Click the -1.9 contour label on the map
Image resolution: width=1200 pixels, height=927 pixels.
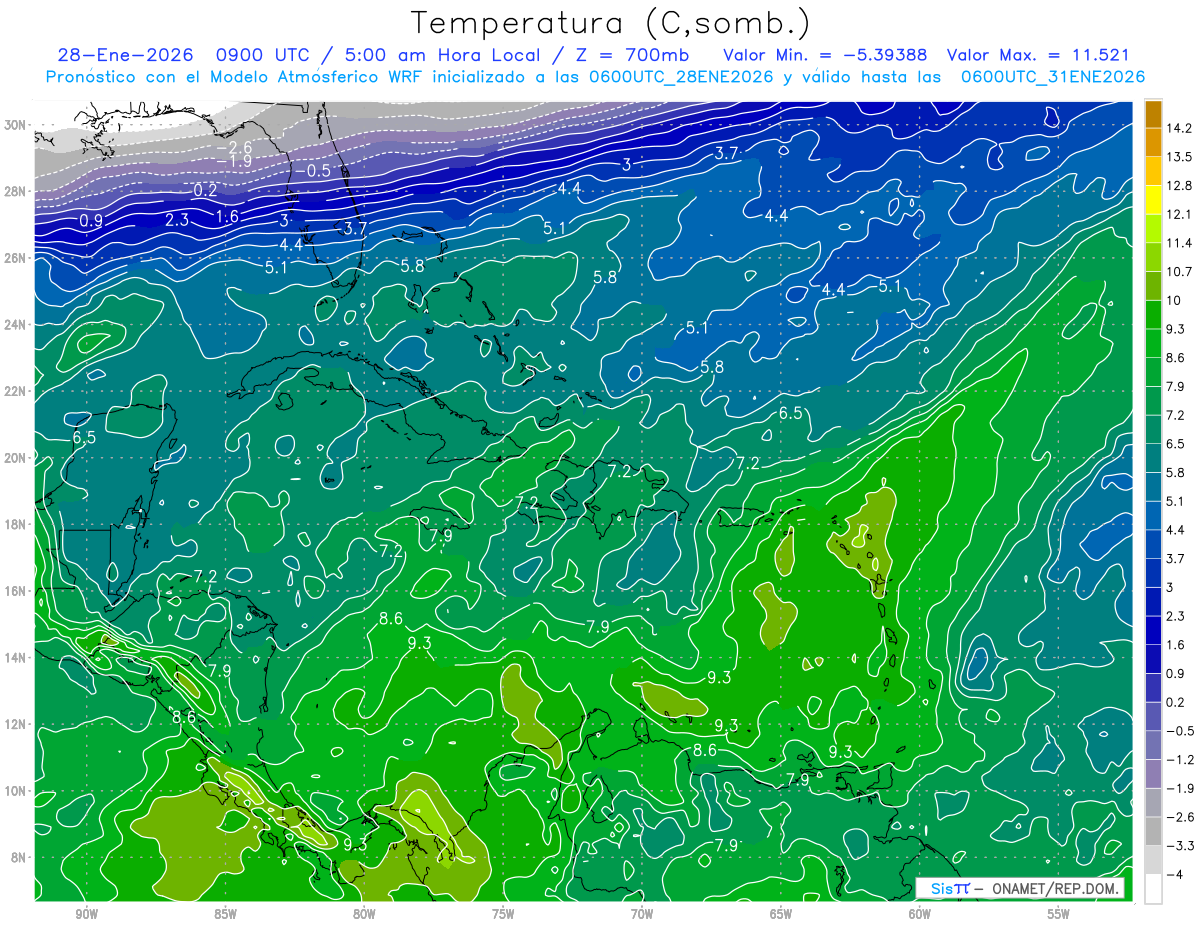point(234,161)
